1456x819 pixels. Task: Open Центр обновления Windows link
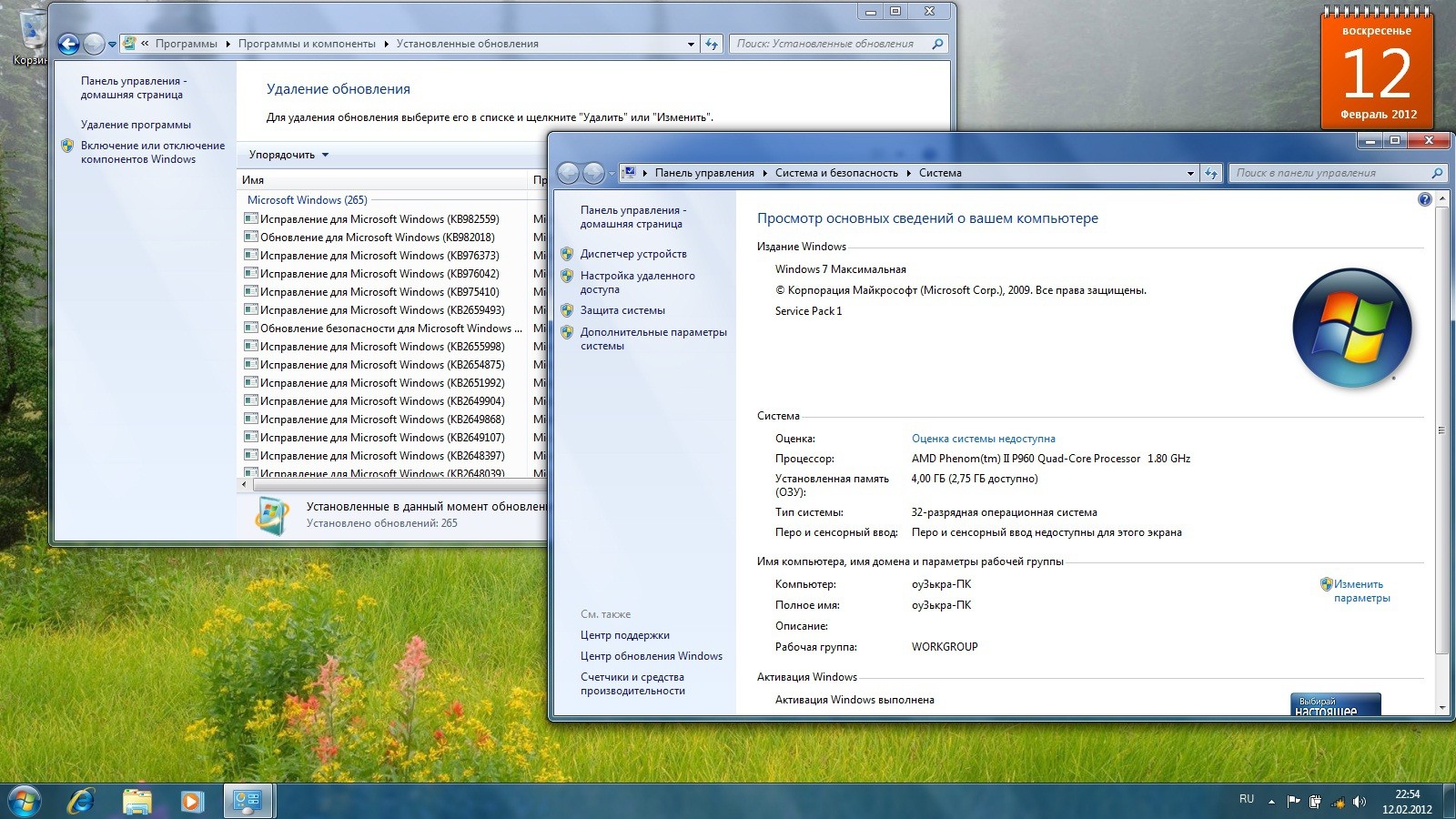pos(652,656)
